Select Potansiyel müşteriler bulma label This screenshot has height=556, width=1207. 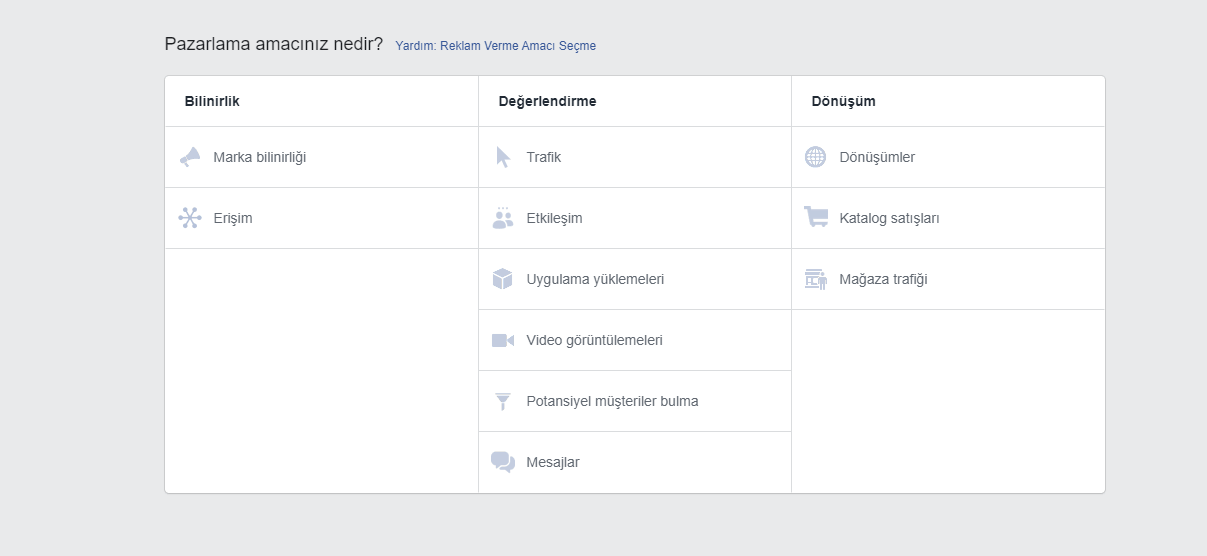(613, 401)
